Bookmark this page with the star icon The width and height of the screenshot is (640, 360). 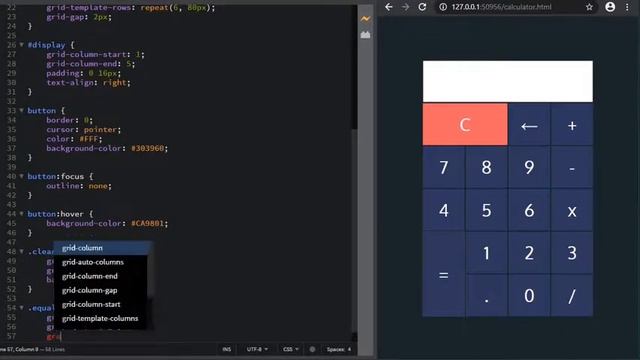click(589, 7)
